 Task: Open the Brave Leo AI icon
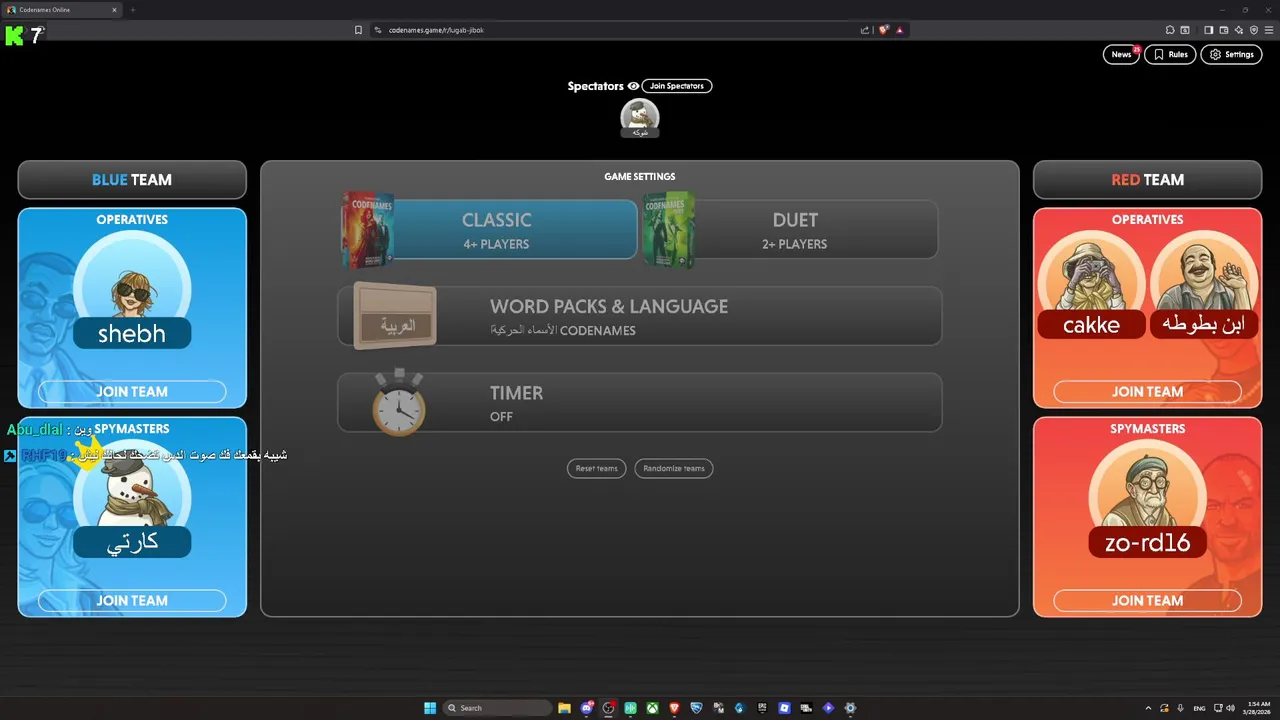tap(1239, 30)
